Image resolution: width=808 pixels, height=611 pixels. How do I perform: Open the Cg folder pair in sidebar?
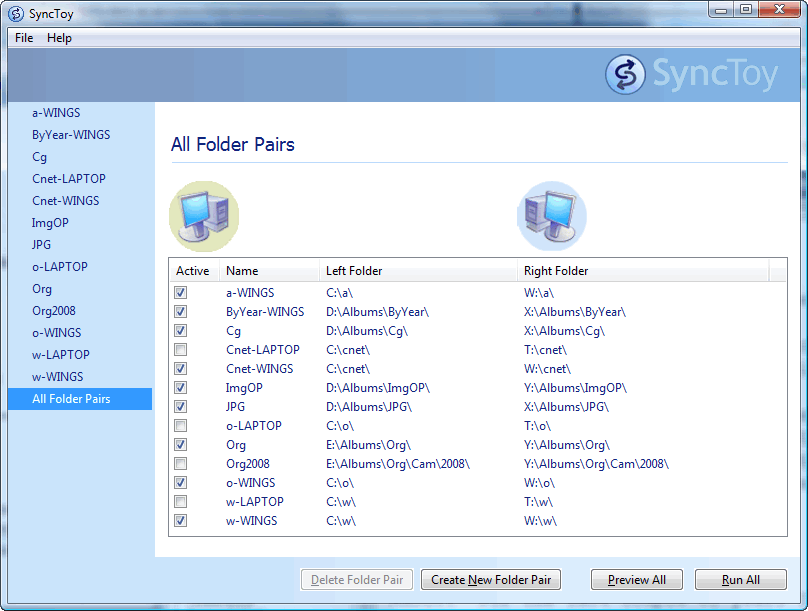[39, 157]
